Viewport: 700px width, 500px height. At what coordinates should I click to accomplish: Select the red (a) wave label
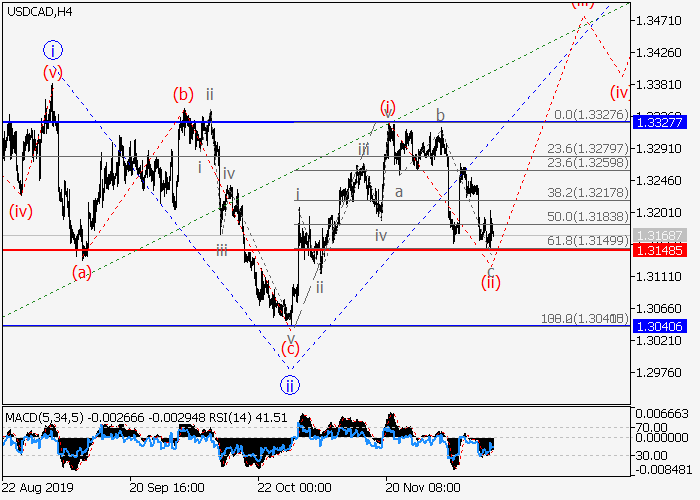pos(82,272)
